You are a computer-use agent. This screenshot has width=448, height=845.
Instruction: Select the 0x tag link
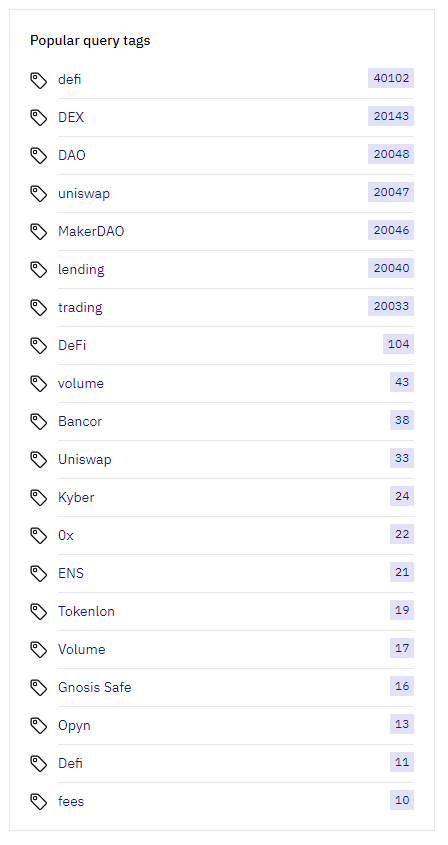pyautogui.click(x=66, y=536)
